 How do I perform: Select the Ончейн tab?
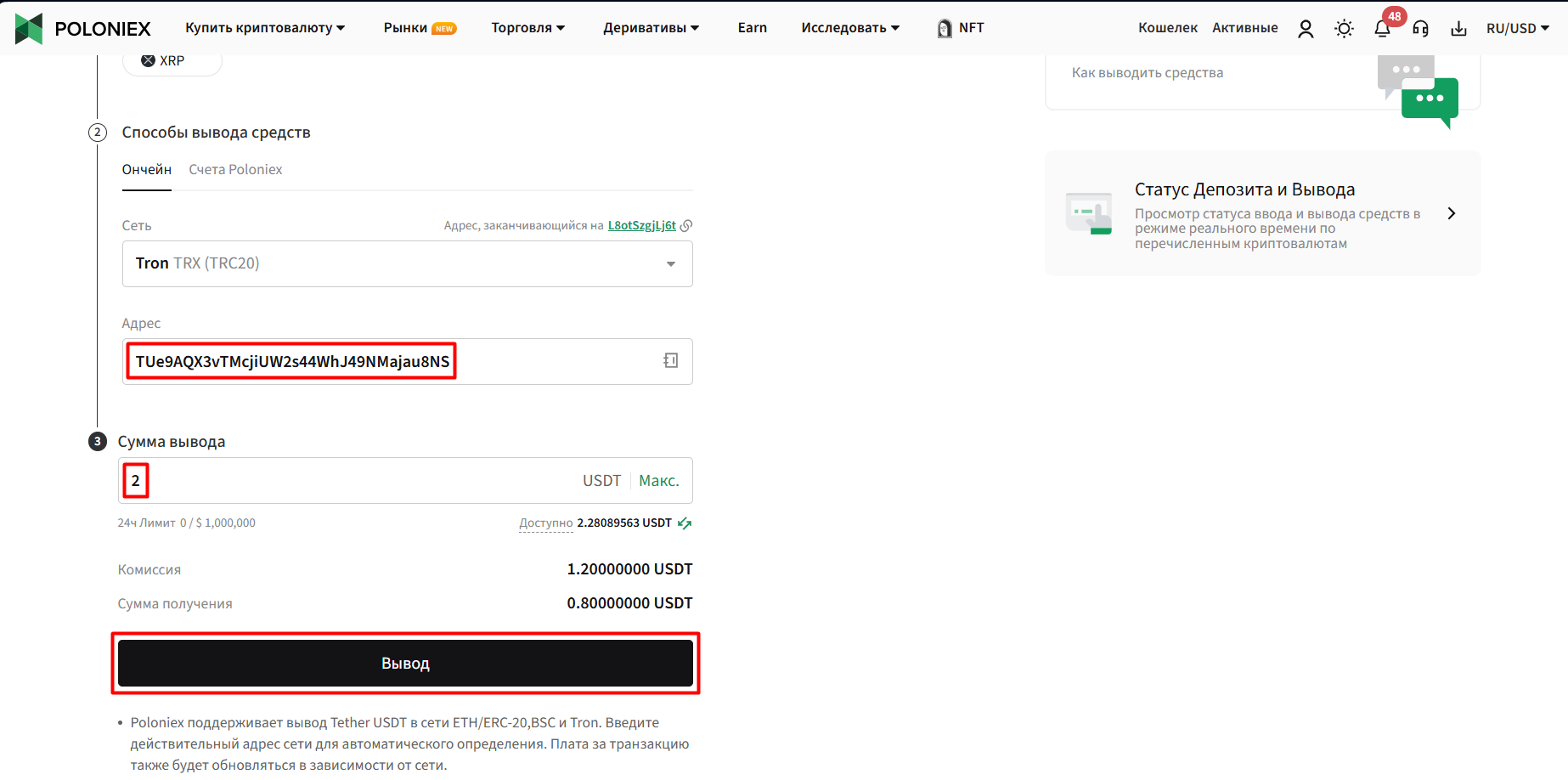pos(147,170)
